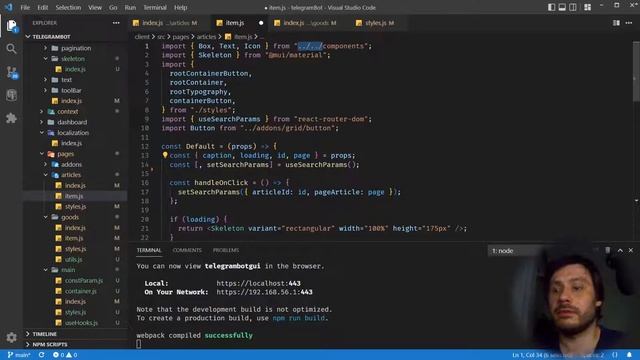Click the Explorer more actions ellipsis
The height and width of the screenshot is (360, 640).
[x=116, y=23]
